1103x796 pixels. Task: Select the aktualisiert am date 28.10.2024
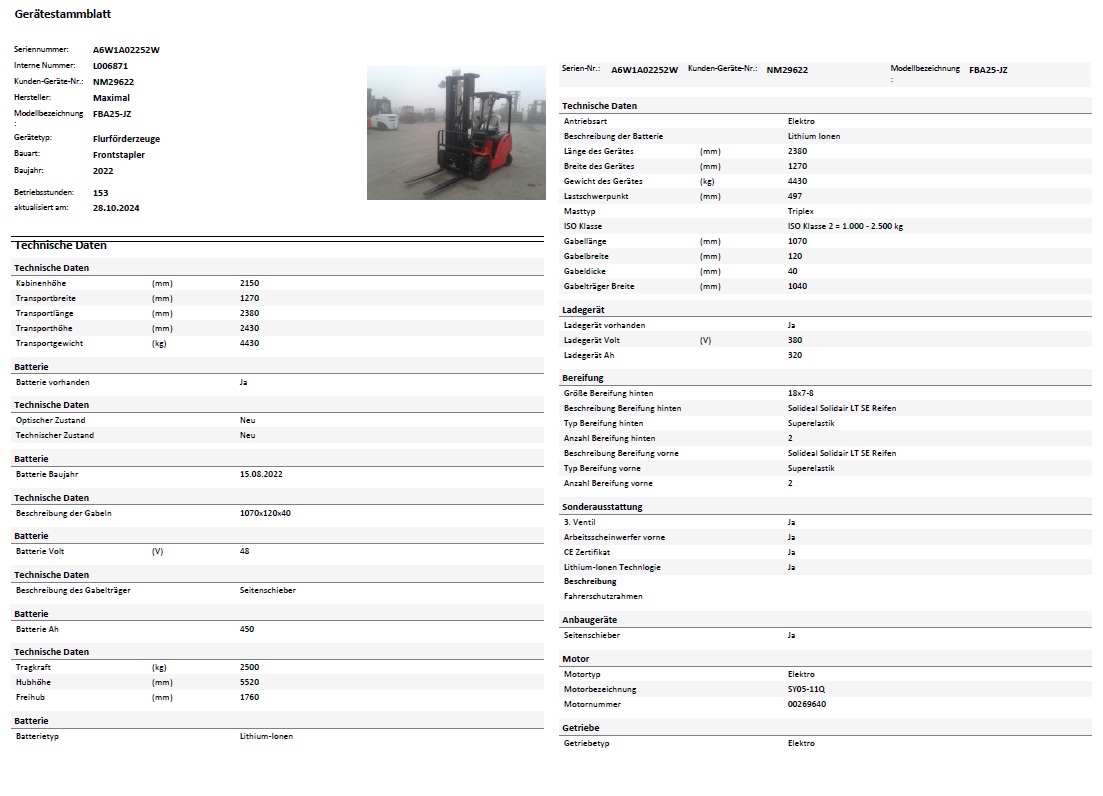pyautogui.click(x=115, y=207)
